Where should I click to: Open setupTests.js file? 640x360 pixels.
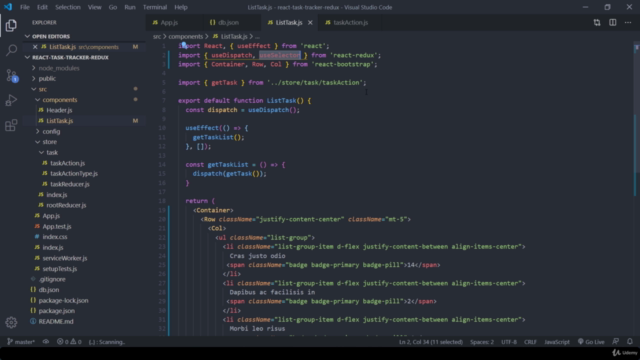pos(60,269)
